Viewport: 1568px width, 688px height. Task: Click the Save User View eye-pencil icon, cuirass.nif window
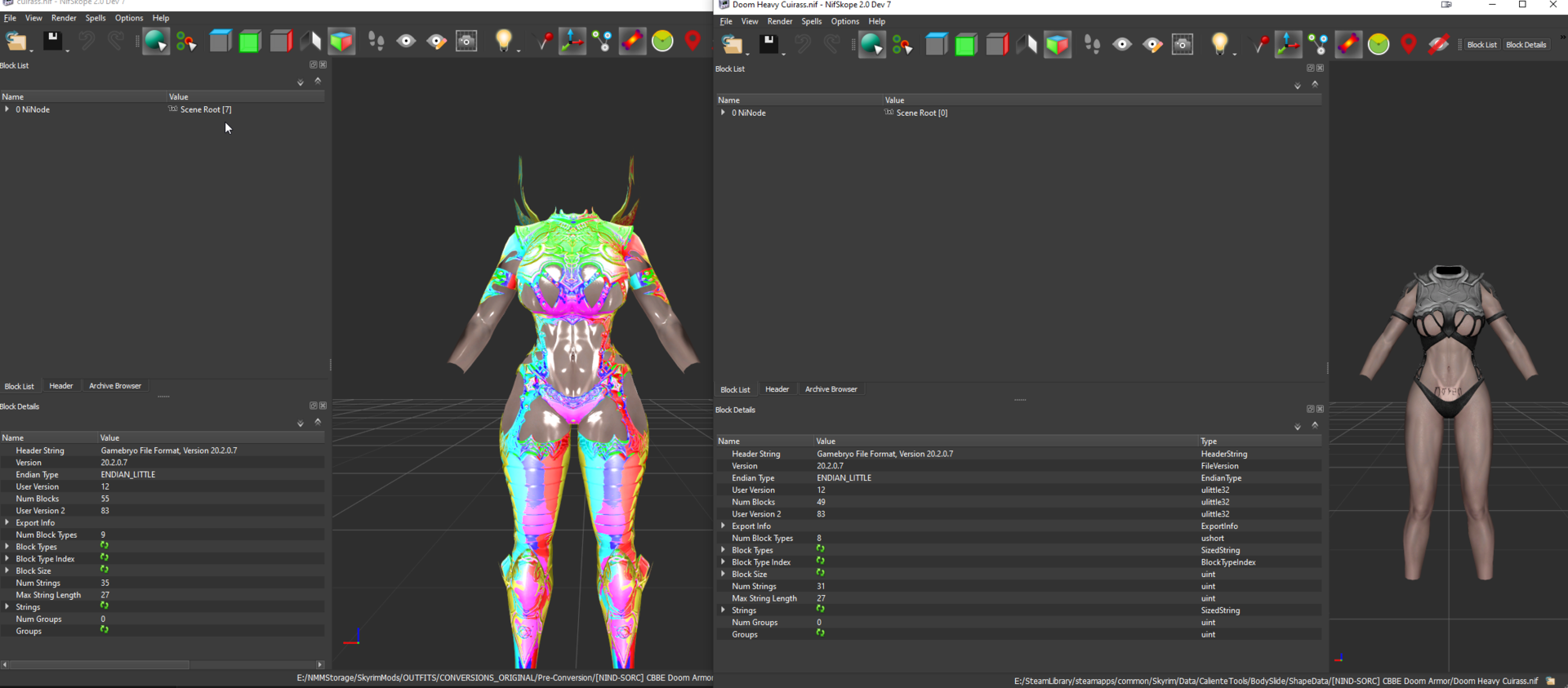point(436,41)
